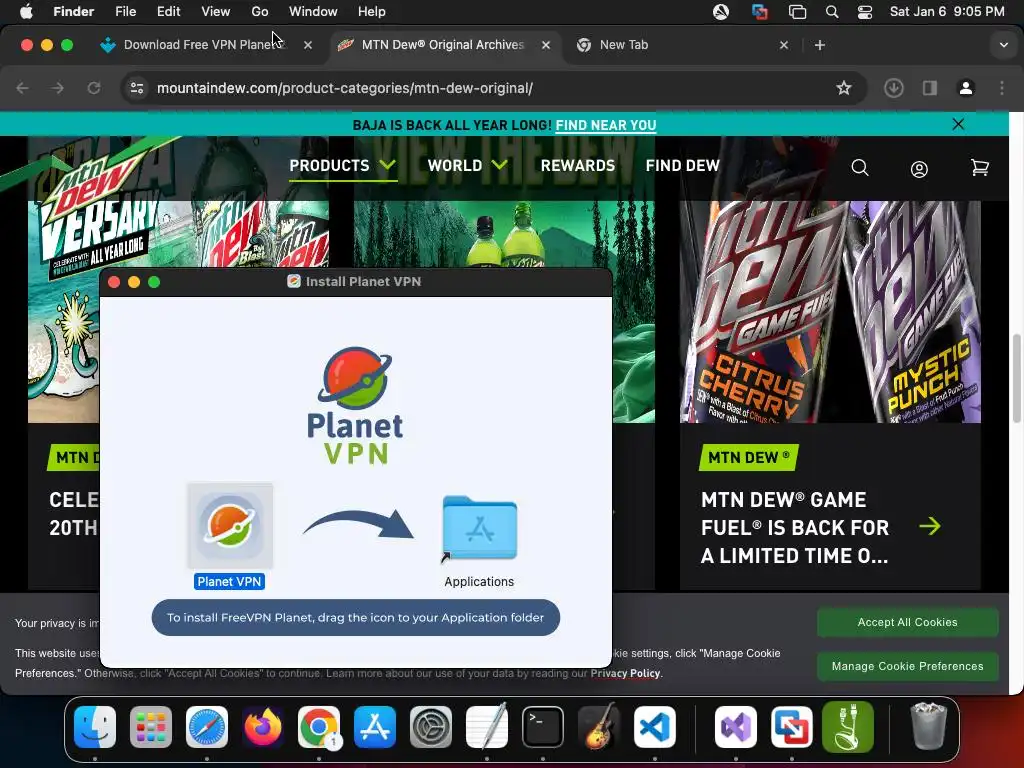The height and width of the screenshot is (768, 1024).
Task: Open the File menu
Action: pos(125,12)
